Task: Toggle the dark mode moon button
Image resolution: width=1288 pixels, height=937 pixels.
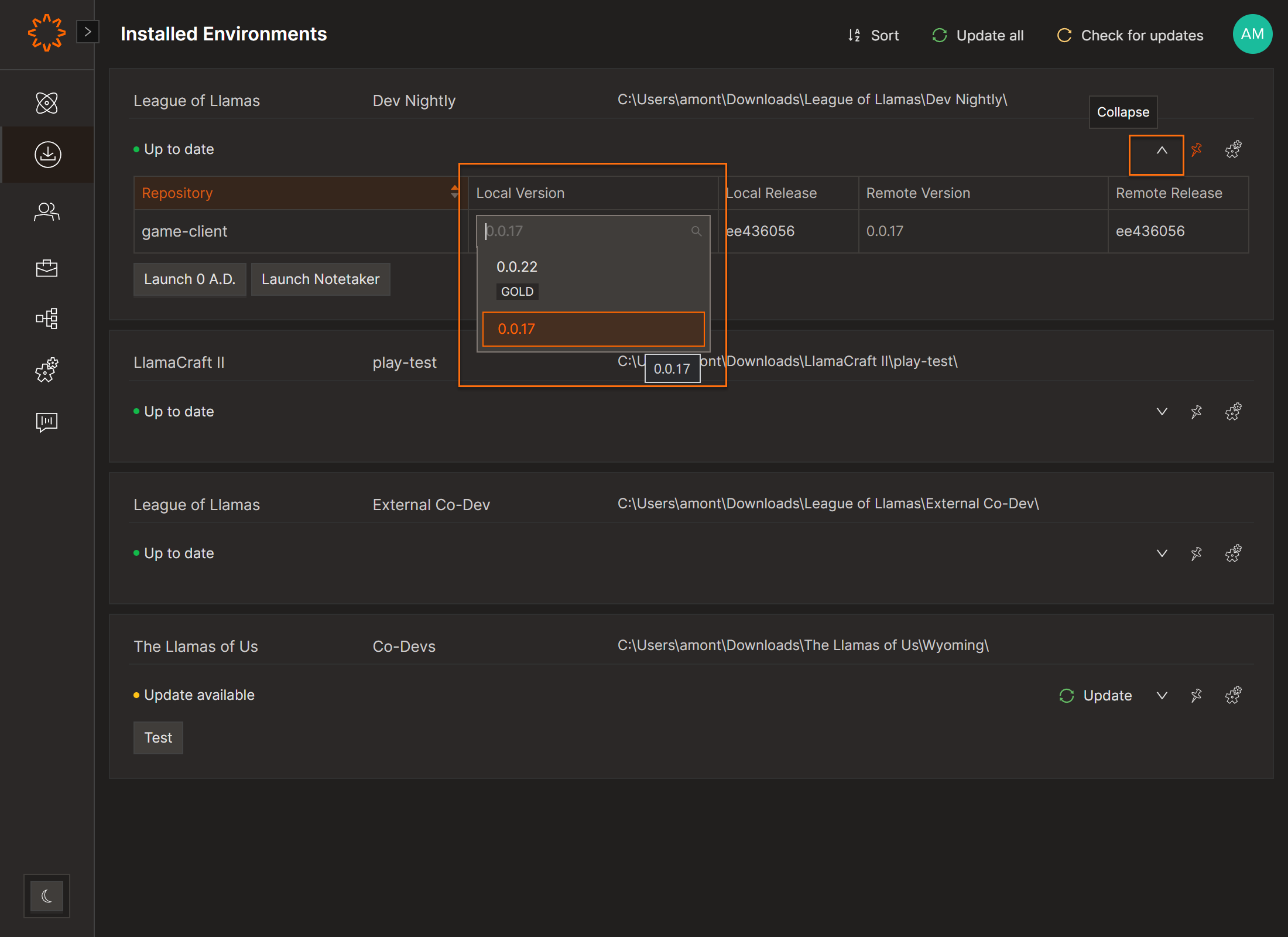Action: coord(47,896)
